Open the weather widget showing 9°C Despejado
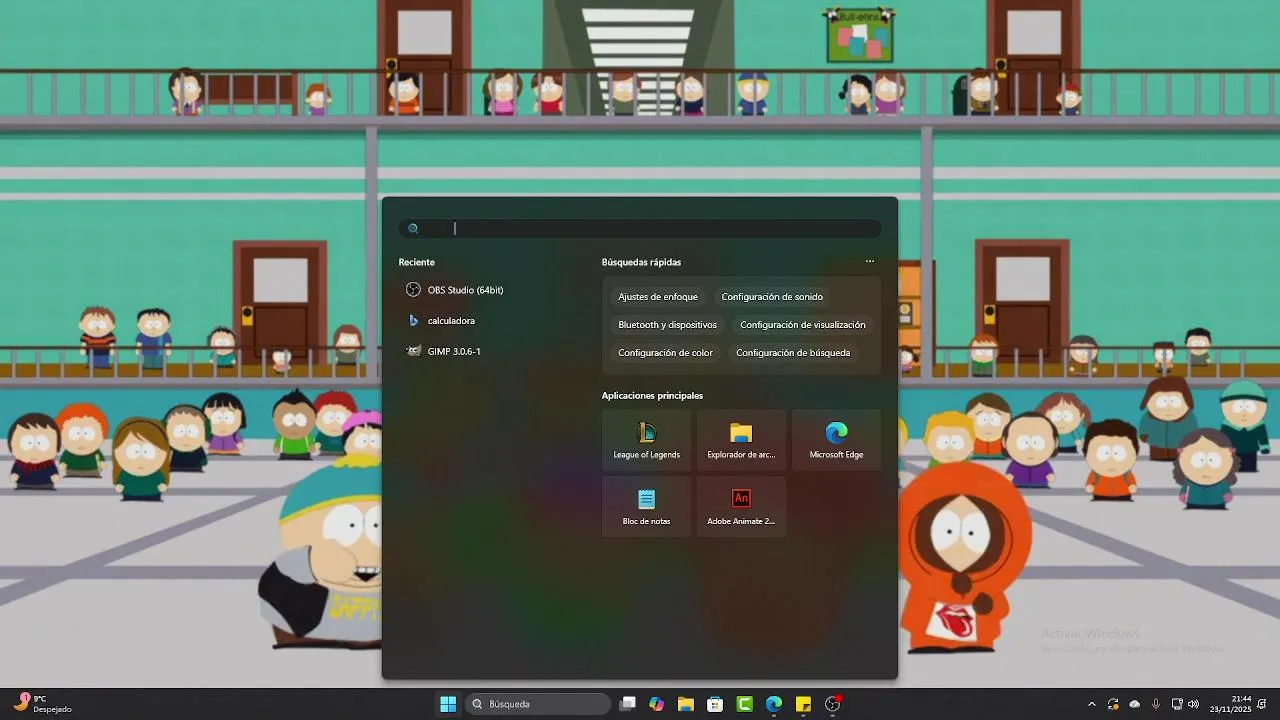Image resolution: width=1280 pixels, height=720 pixels. (x=42, y=704)
